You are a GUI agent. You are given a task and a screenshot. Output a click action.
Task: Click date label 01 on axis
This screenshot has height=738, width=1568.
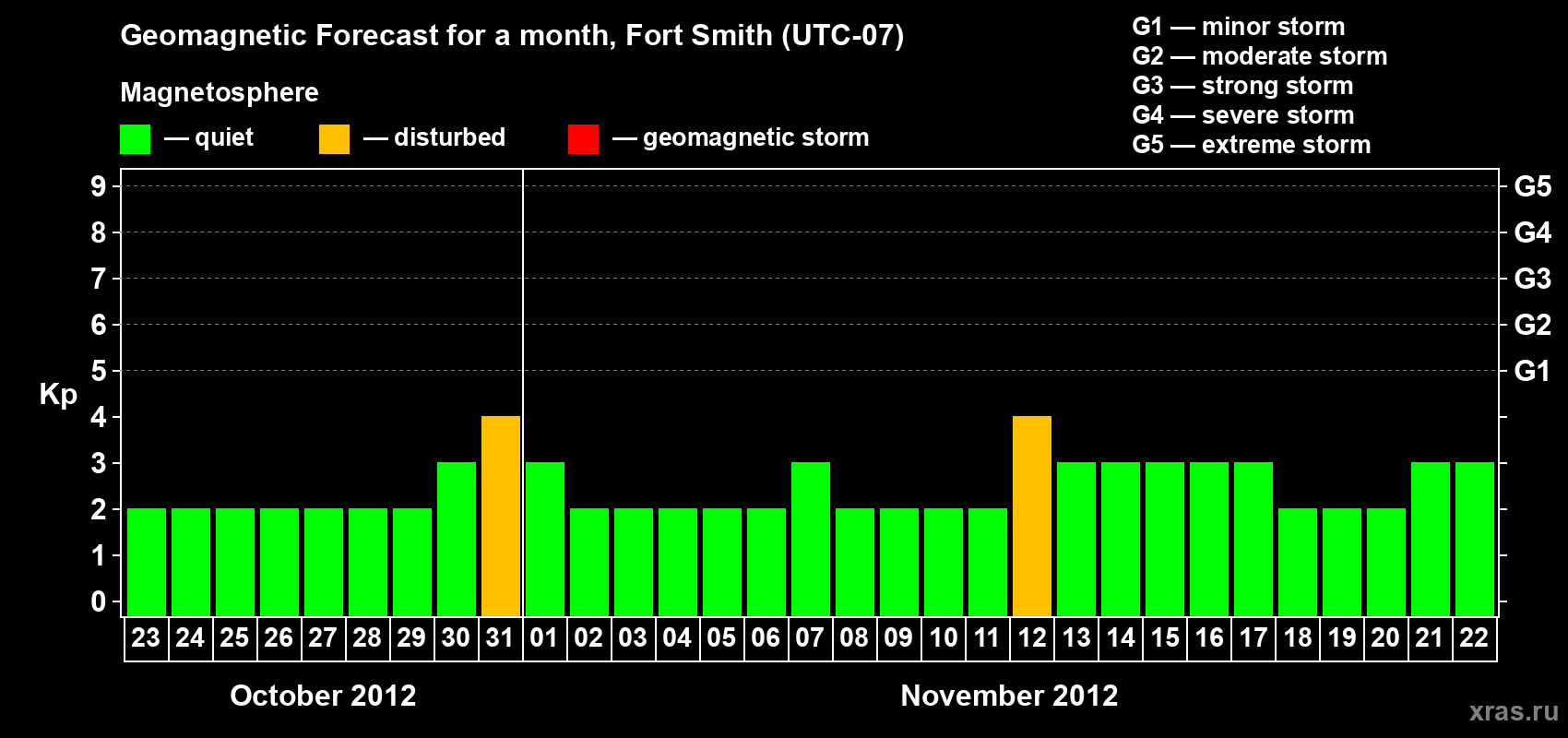tap(544, 638)
